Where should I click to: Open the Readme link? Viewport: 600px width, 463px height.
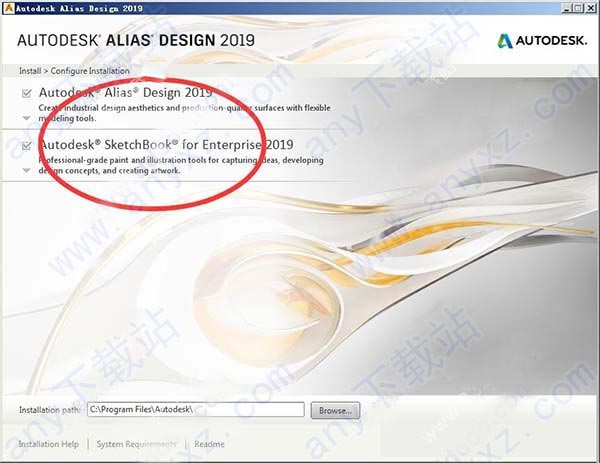tap(209, 444)
